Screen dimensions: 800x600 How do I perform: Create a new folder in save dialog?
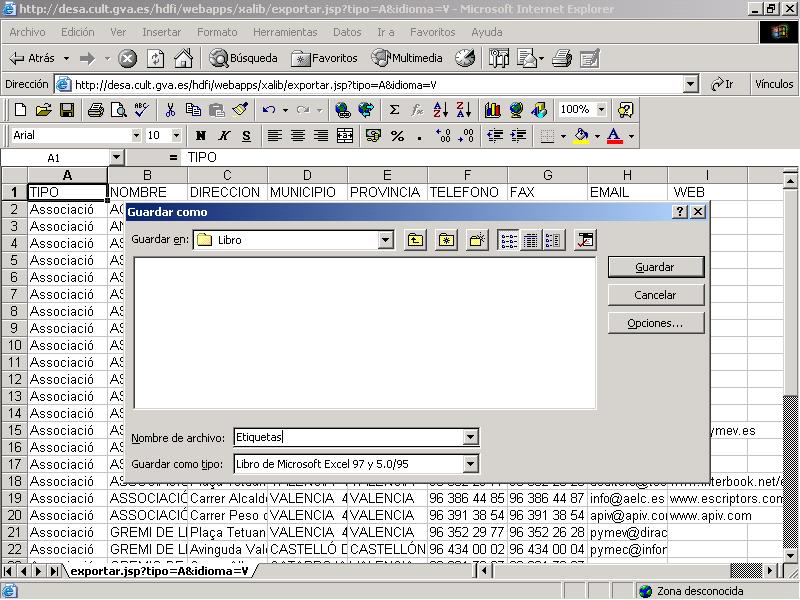pos(477,240)
